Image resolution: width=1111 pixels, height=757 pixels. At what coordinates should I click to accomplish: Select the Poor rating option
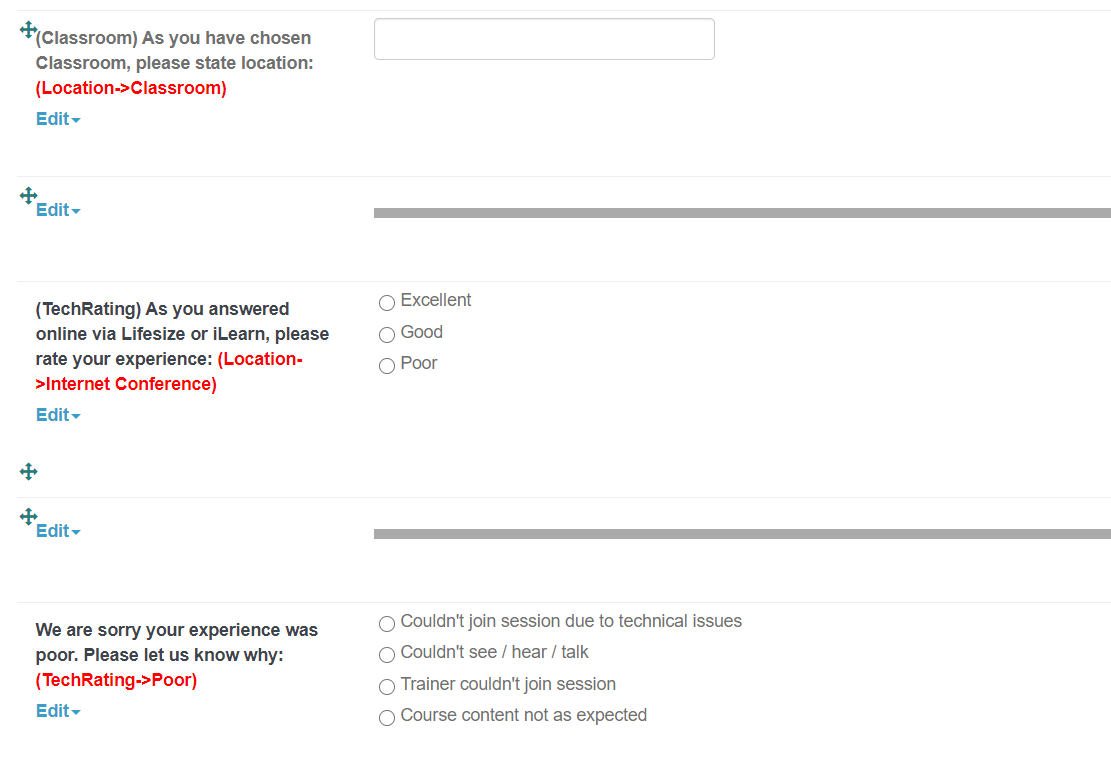387,366
